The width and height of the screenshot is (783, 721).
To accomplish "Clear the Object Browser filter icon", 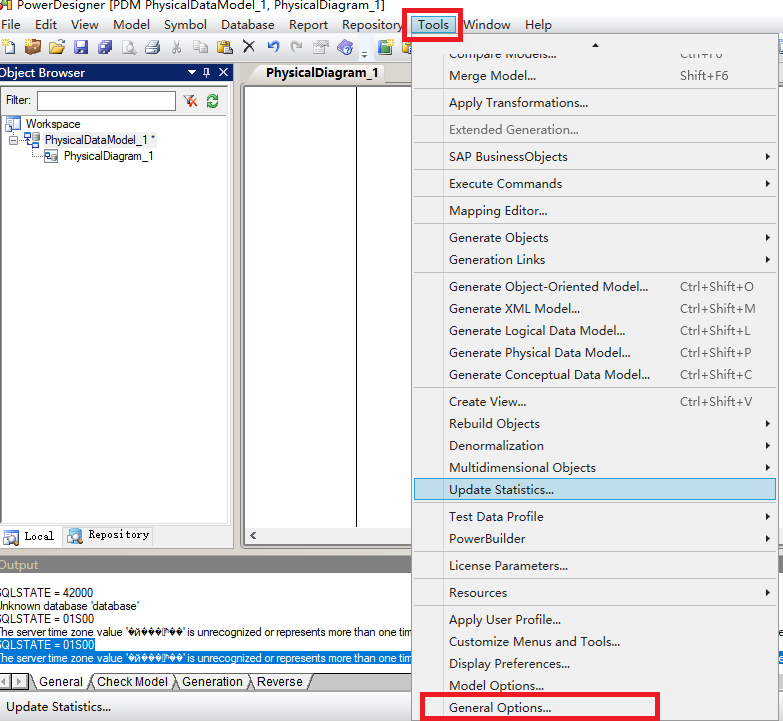I will pos(190,101).
